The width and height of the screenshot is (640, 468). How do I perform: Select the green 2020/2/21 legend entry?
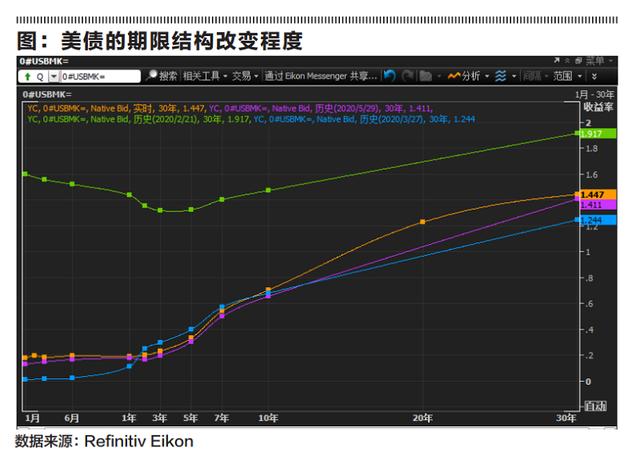tap(138, 120)
